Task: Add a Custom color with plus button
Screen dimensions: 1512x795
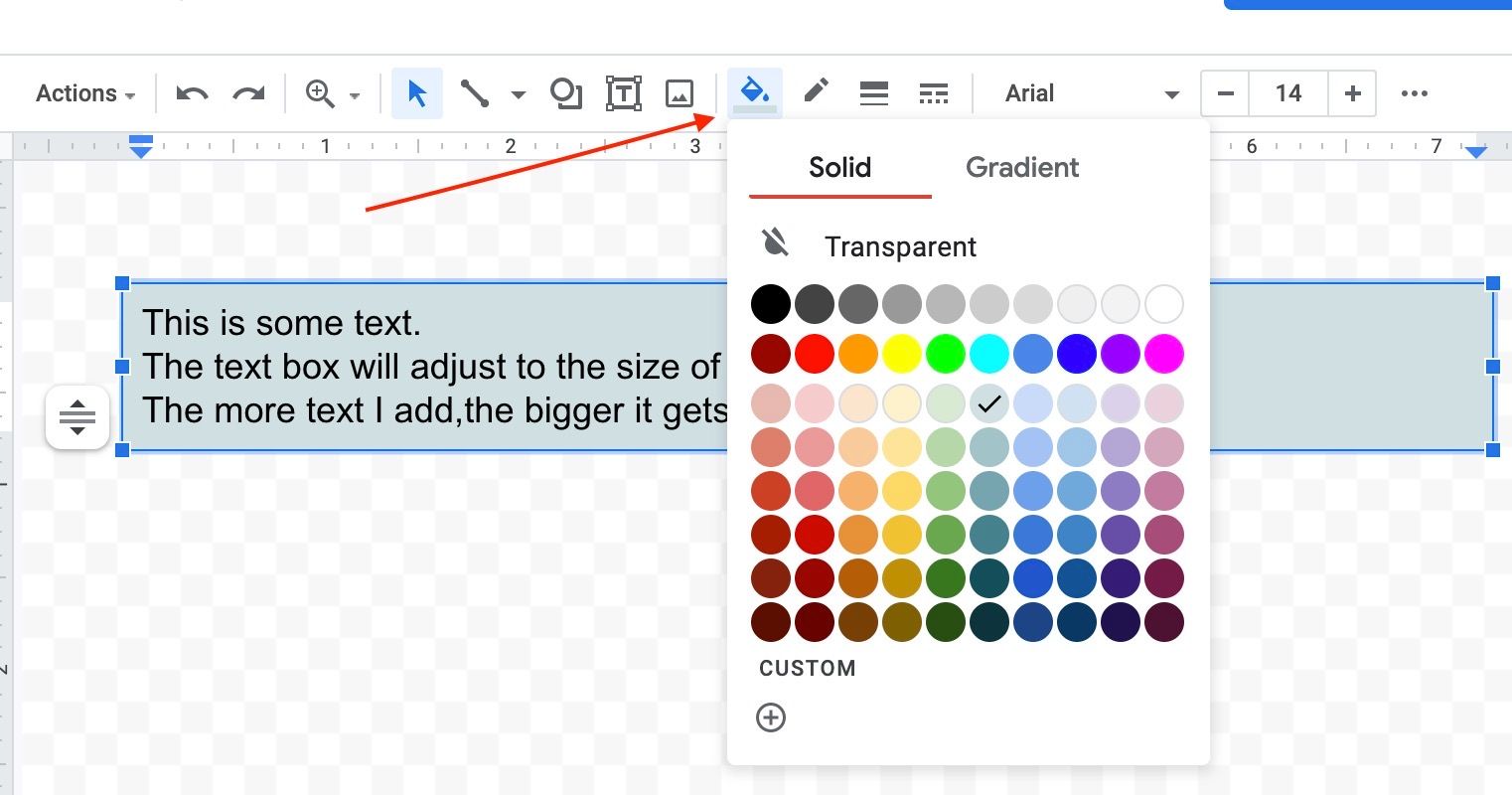Action: (x=771, y=717)
